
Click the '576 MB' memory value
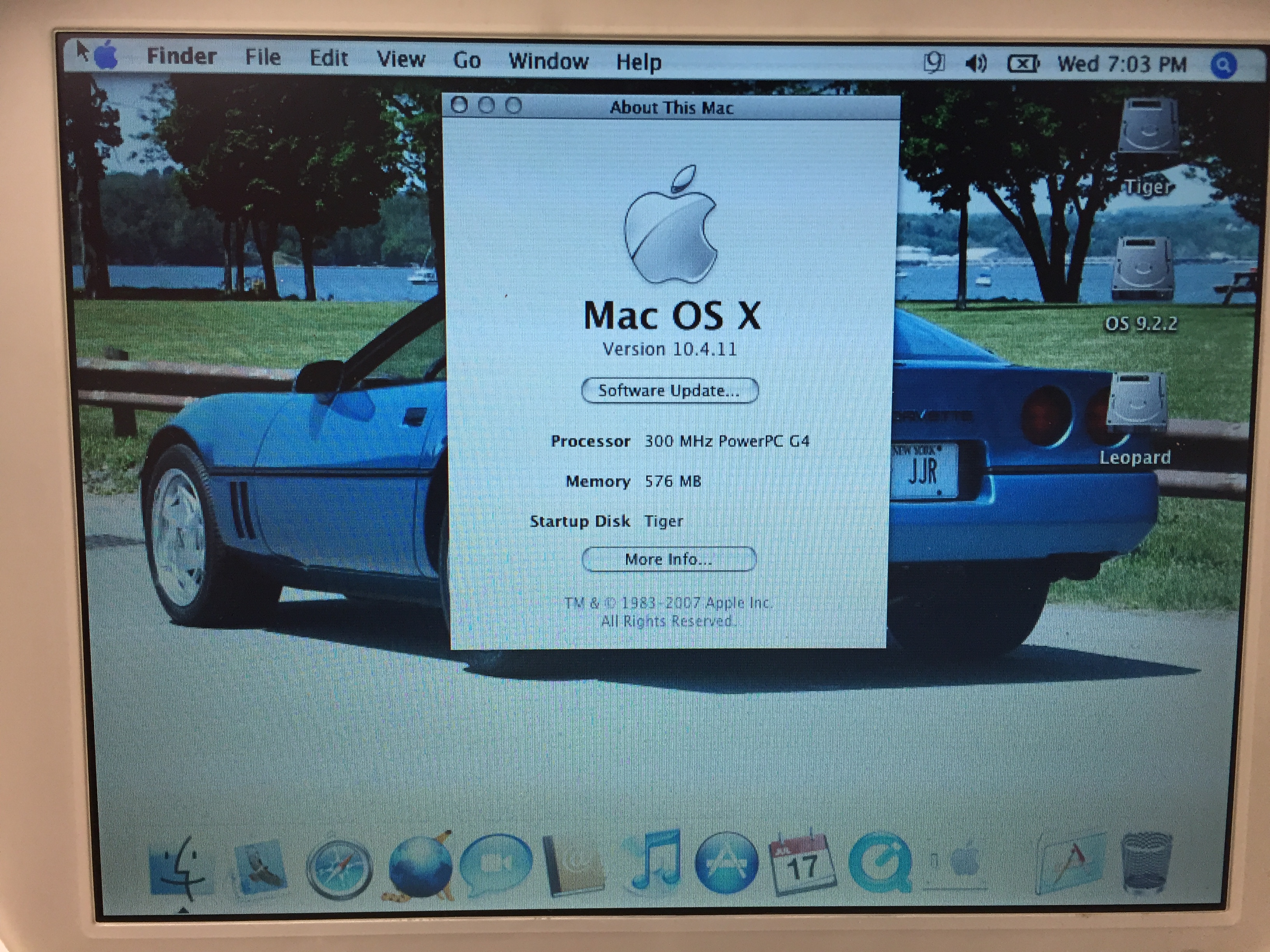click(x=673, y=481)
